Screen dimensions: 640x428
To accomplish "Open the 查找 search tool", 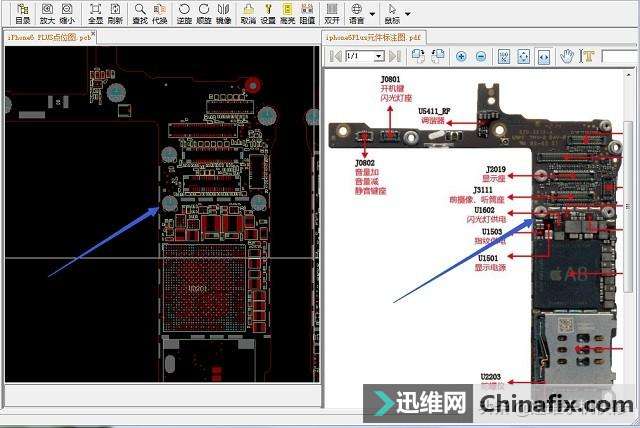I will [140, 14].
